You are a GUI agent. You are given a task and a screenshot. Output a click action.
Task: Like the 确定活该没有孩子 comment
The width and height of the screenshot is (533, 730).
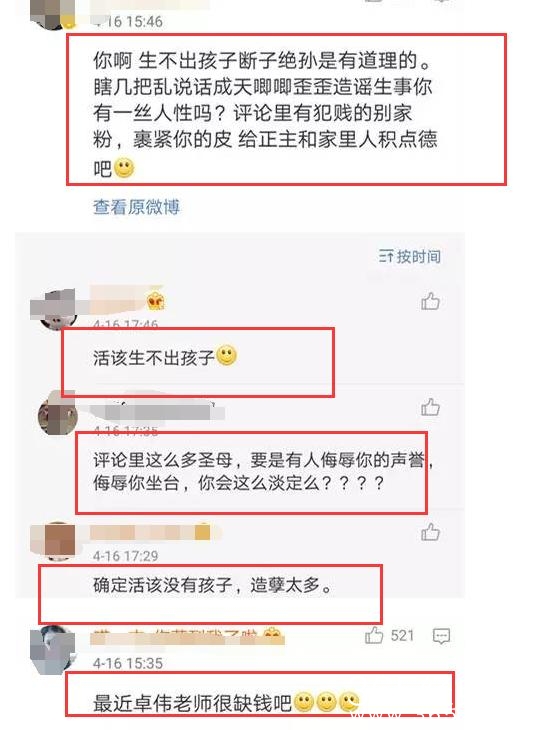point(430,532)
